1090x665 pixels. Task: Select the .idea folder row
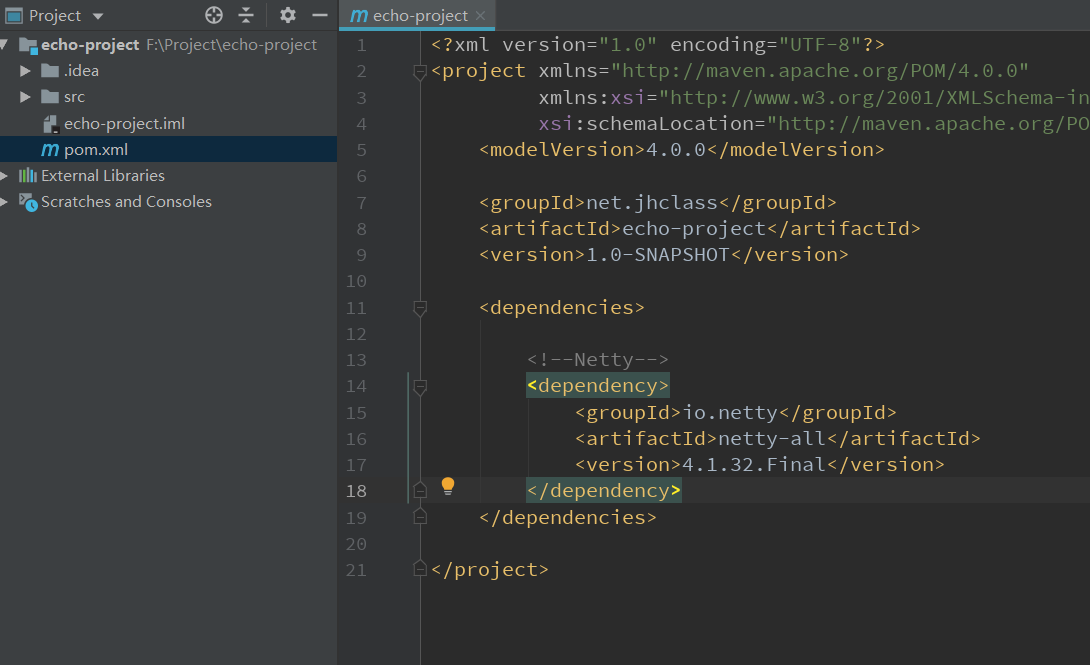point(168,71)
